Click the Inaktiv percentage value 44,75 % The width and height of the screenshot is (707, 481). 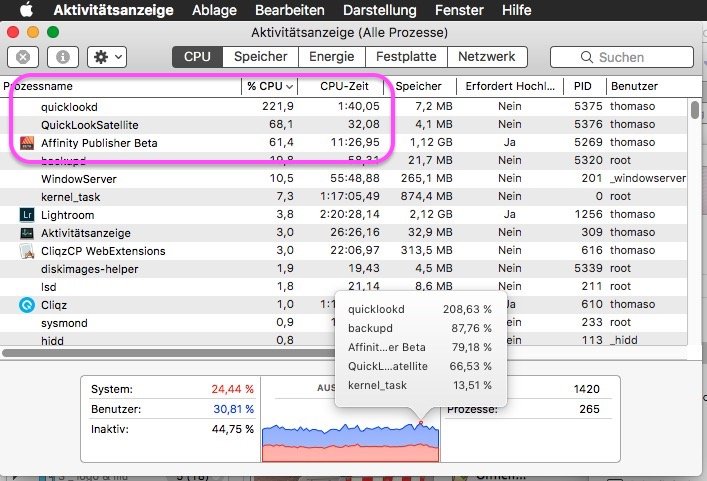point(233,429)
